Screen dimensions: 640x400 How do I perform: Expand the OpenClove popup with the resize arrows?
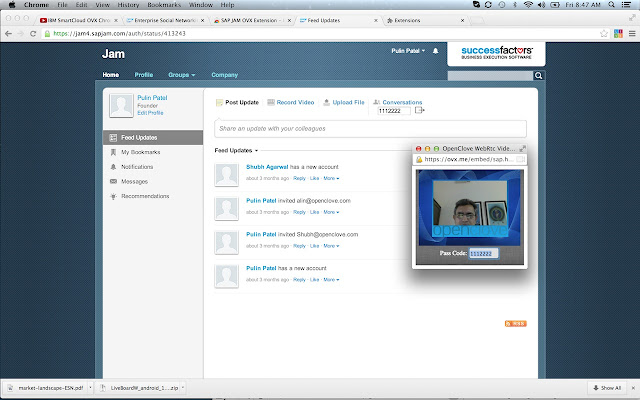522,149
